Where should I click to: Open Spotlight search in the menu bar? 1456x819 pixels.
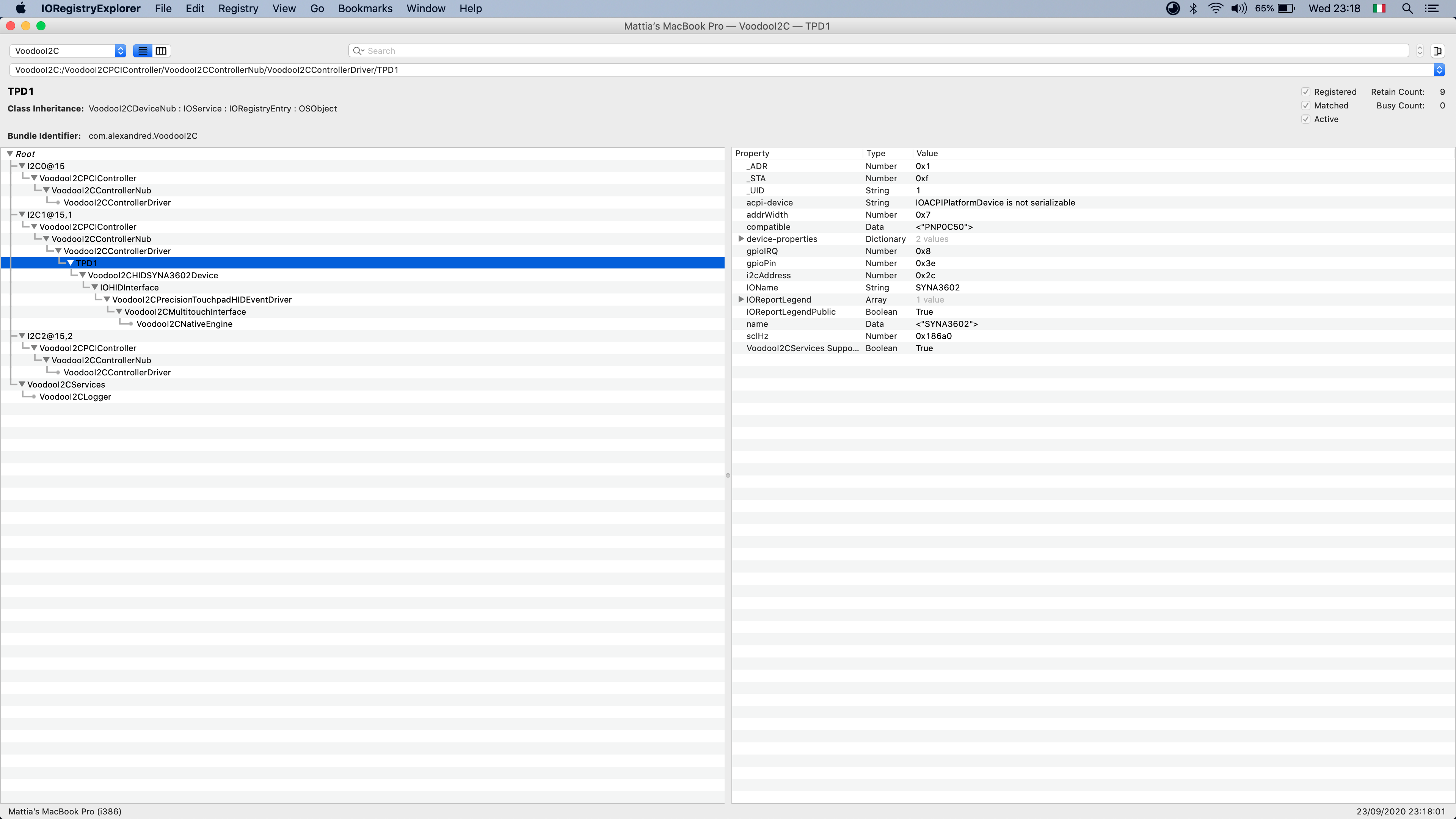click(1407, 8)
